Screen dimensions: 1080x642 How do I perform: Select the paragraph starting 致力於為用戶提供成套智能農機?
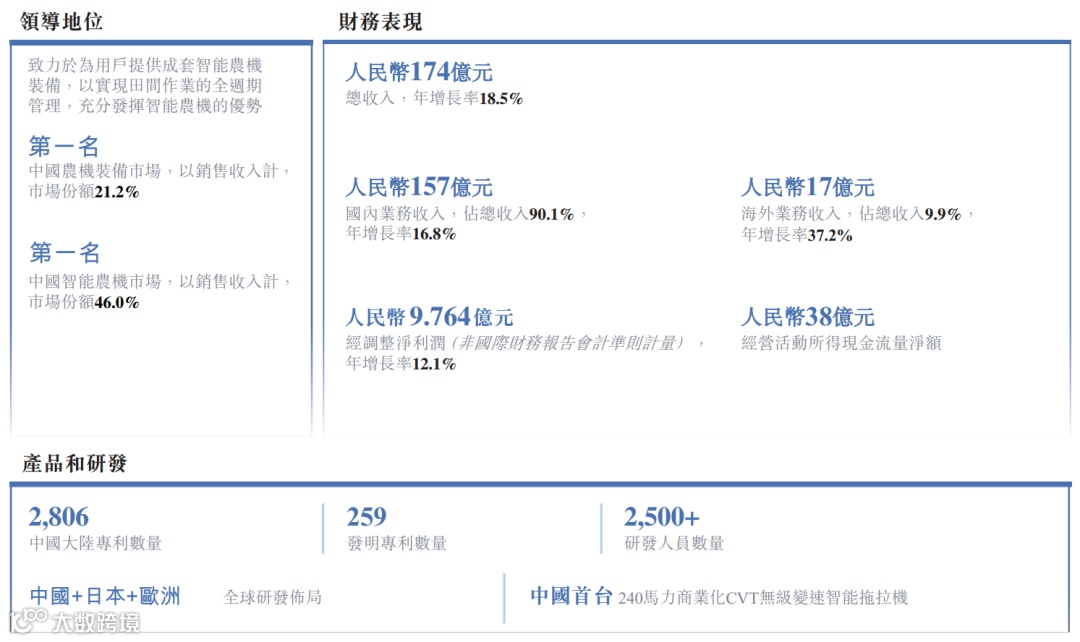point(145,85)
